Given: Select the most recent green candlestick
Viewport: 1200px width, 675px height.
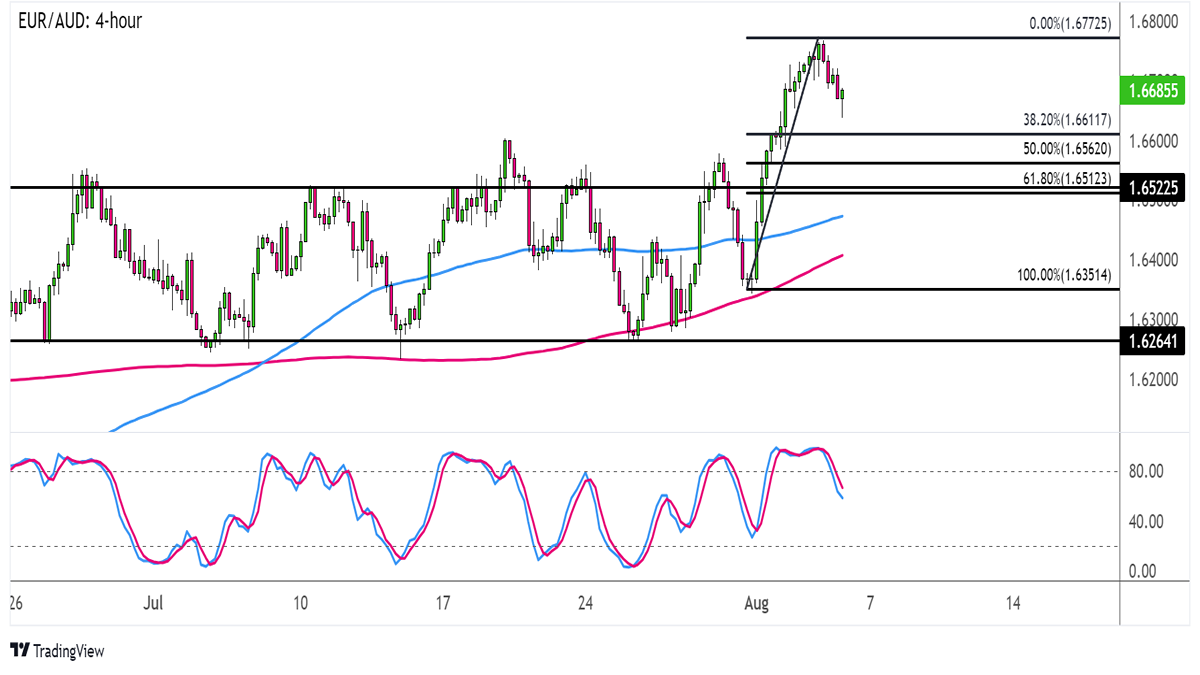Looking at the screenshot, I should [x=843, y=96].
